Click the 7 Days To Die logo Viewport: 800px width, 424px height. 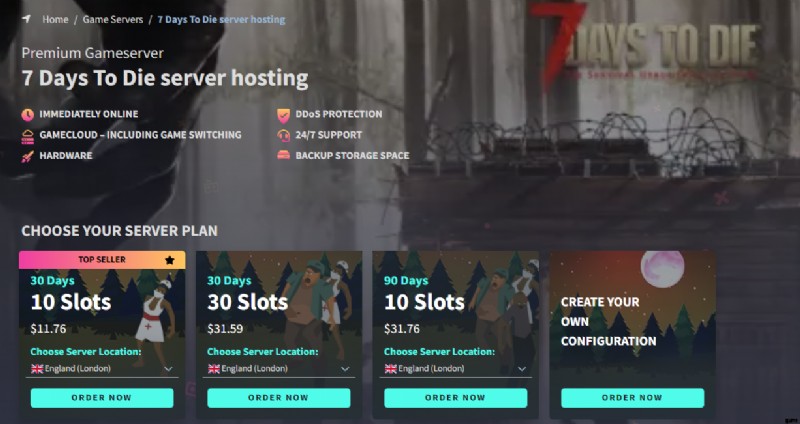pos(644,47)
